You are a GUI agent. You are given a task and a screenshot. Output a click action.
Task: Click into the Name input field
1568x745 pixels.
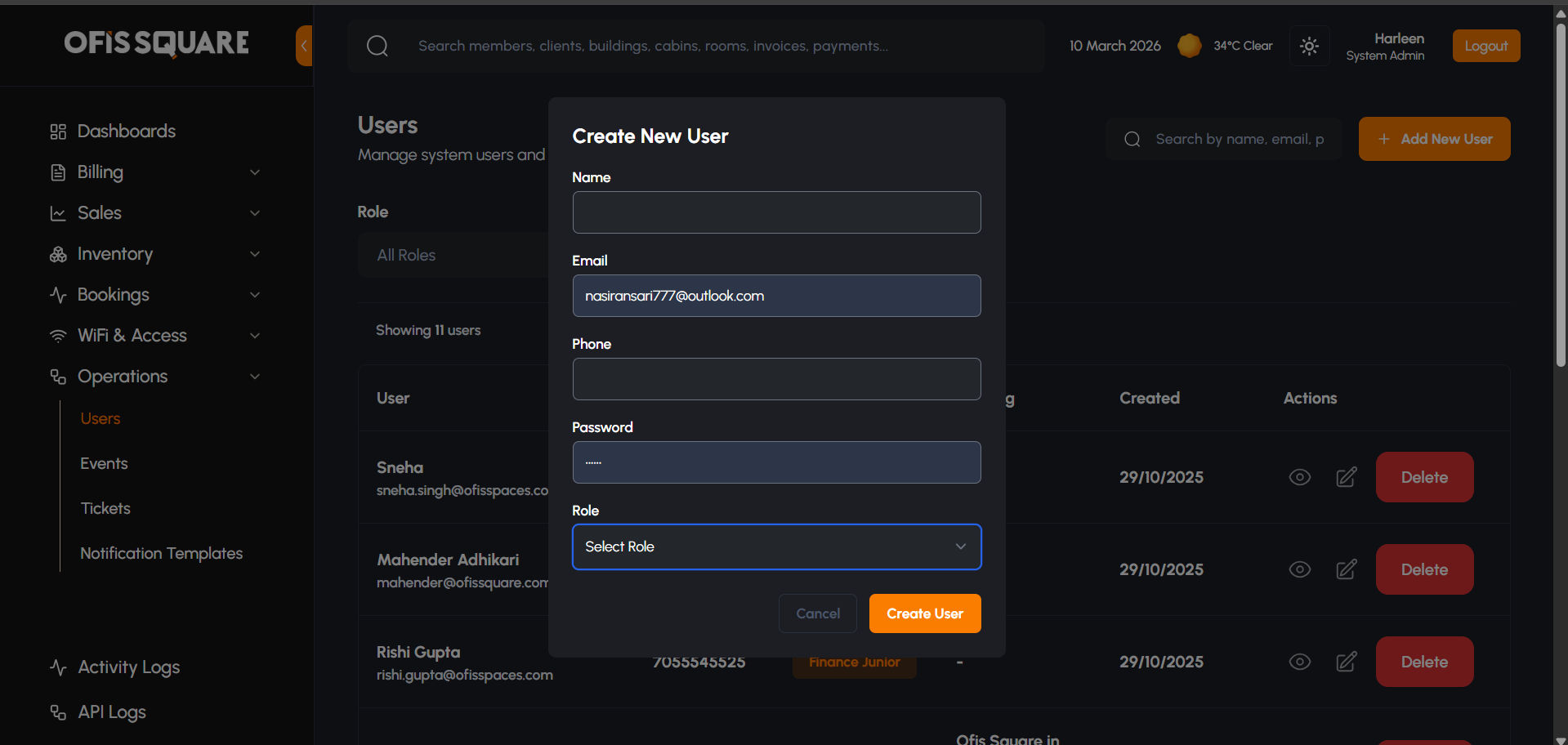click(x=776, y=212)
